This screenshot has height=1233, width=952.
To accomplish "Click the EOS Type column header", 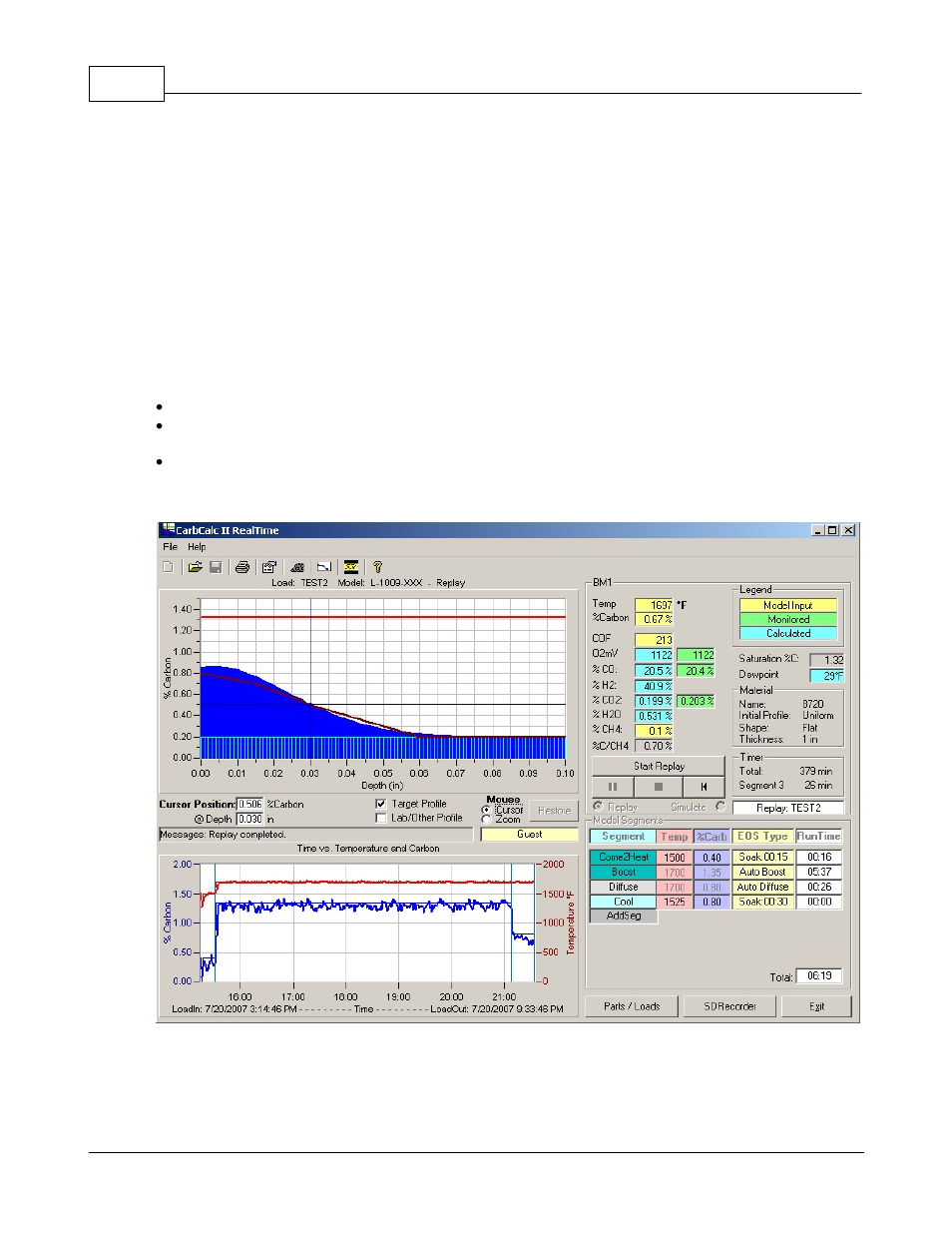I will coord(763,837).
